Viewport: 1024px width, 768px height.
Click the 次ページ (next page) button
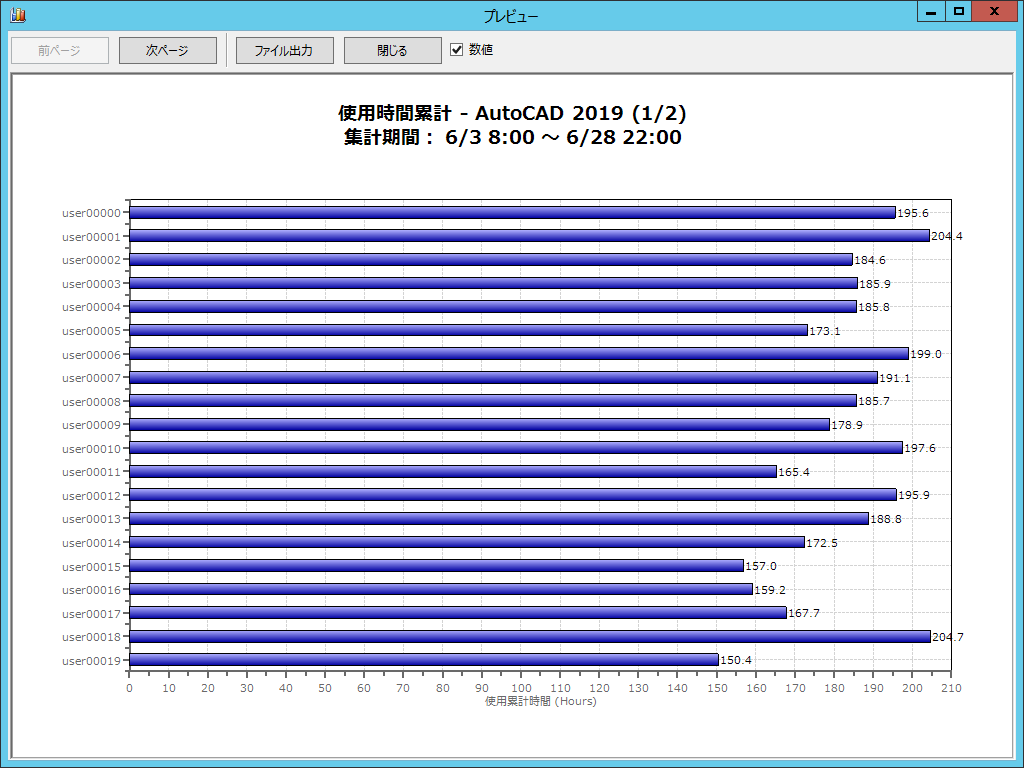click(167, 50)
